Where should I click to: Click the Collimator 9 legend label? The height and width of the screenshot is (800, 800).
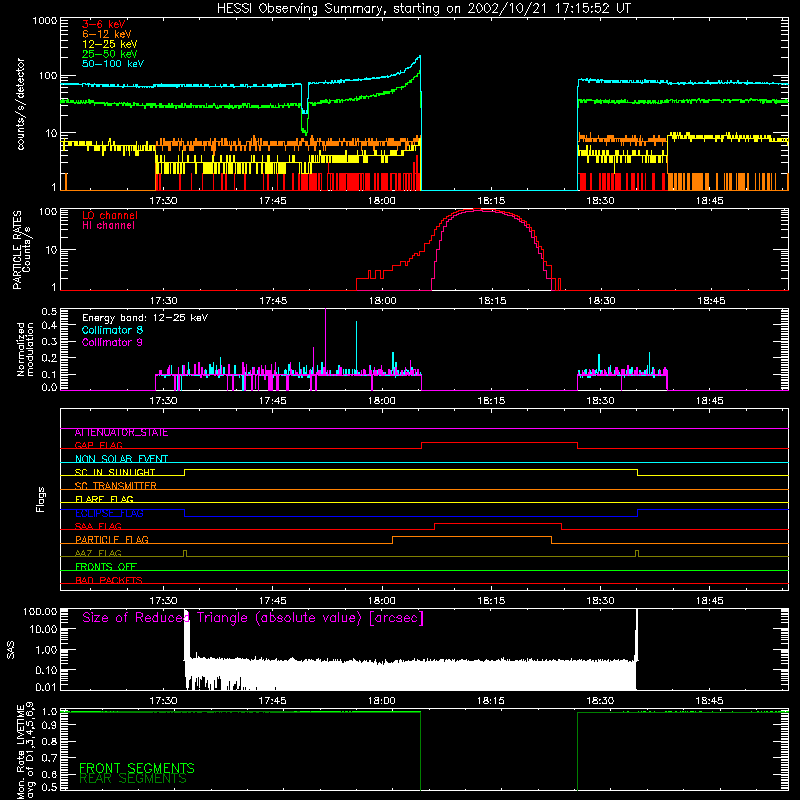(112, 342)
